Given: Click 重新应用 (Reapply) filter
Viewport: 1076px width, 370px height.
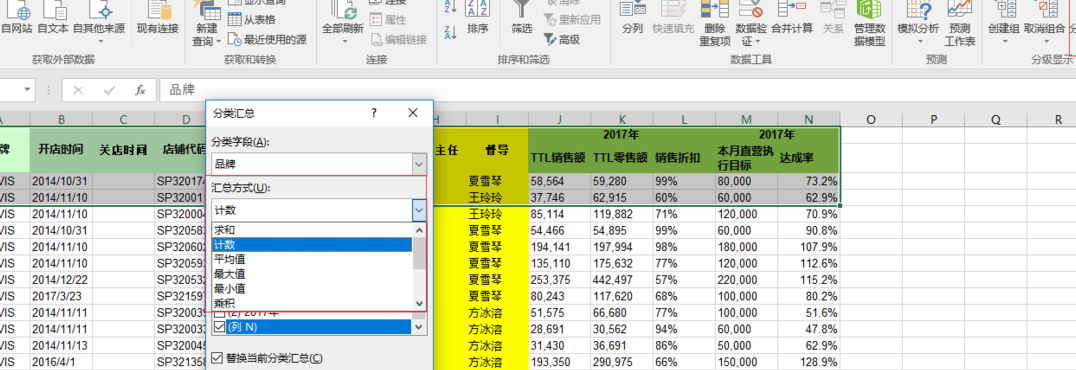Looking at the screenshot, I should (x=572, y=20).
